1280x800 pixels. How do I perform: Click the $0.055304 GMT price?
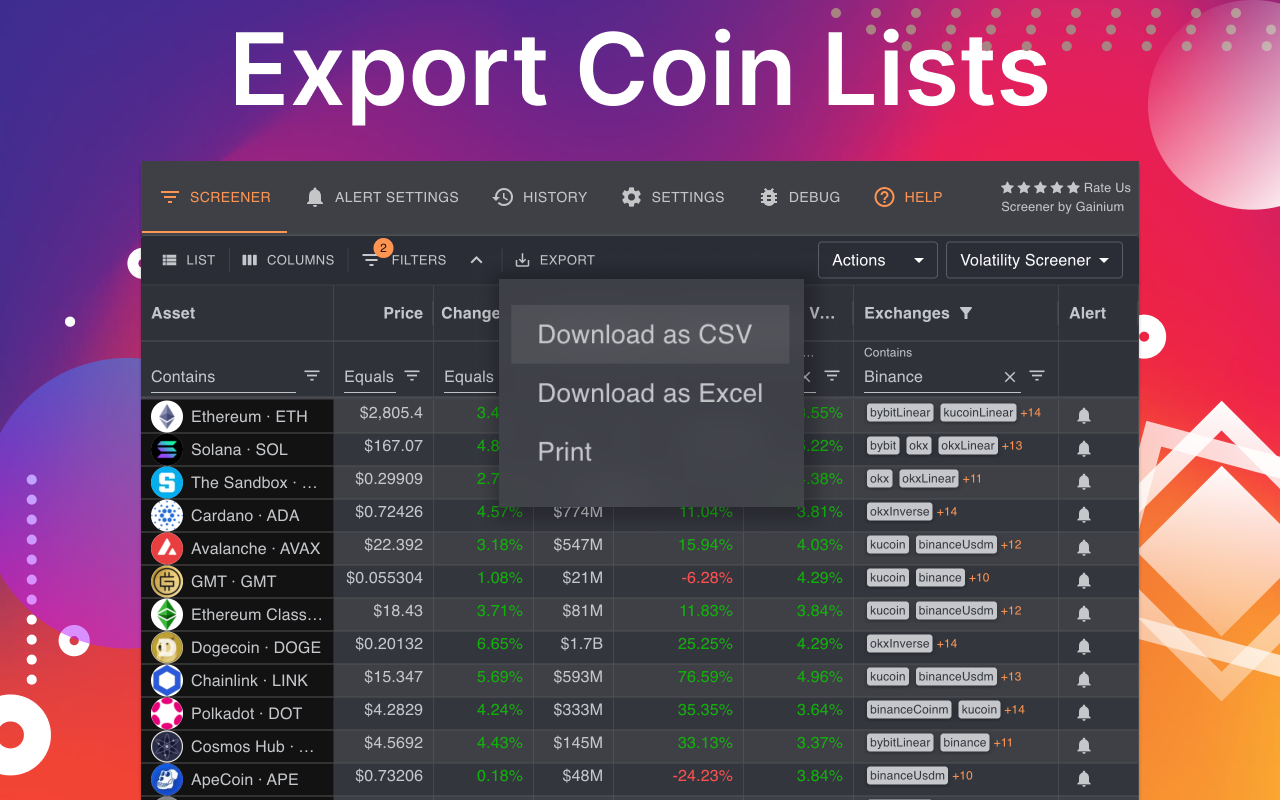(384, 577)
